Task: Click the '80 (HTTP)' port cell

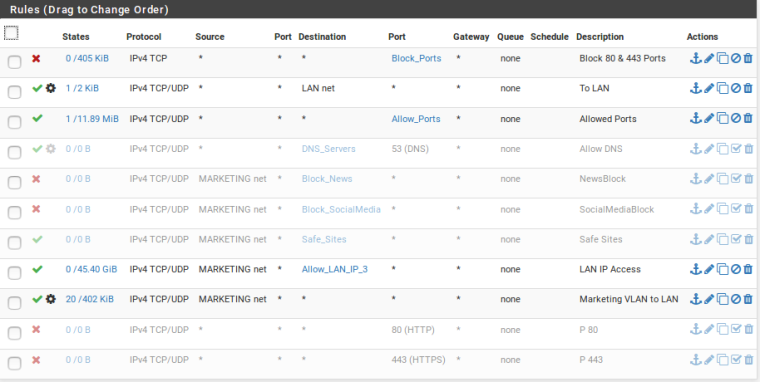Action: click(413, 330)
